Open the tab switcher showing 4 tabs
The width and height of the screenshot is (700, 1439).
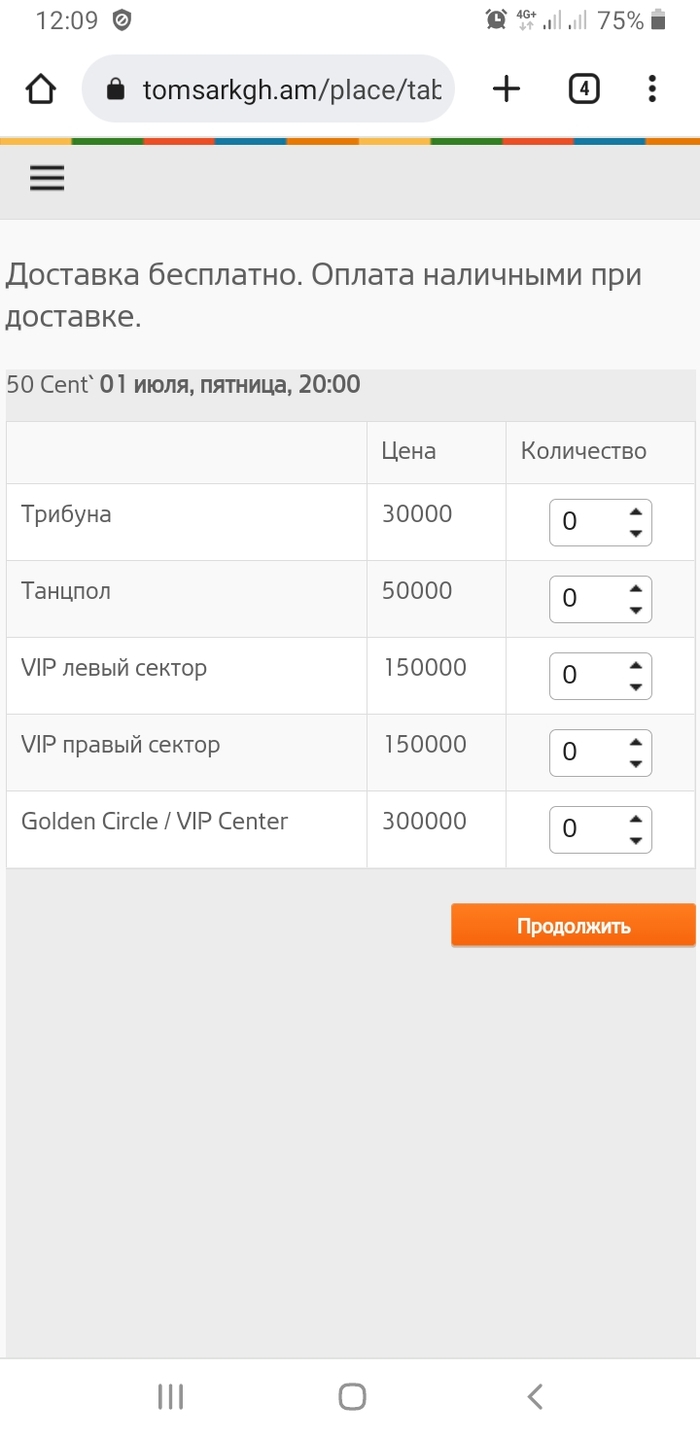coord(584,90)
